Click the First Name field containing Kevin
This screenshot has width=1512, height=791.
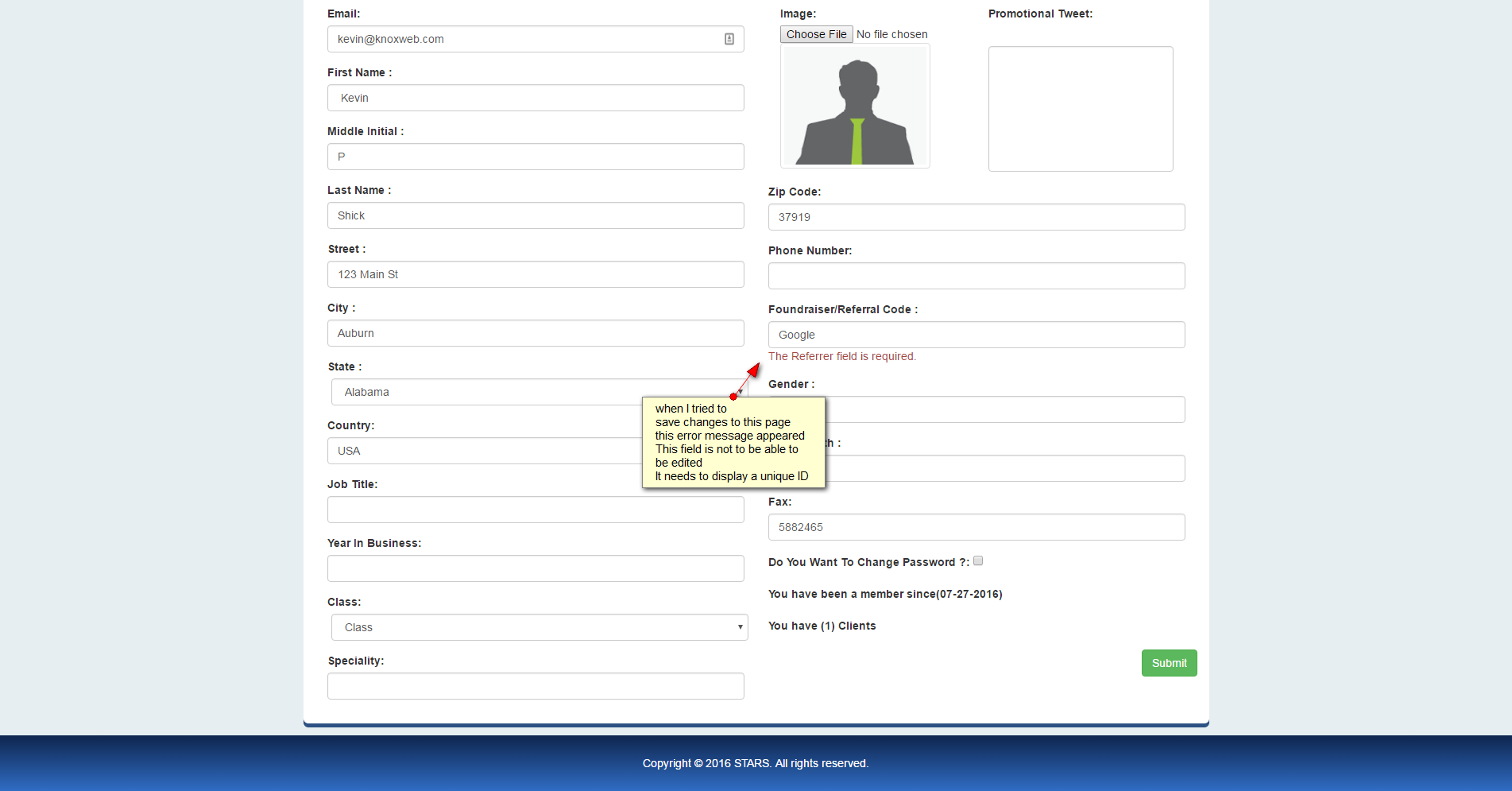[536, 98]
